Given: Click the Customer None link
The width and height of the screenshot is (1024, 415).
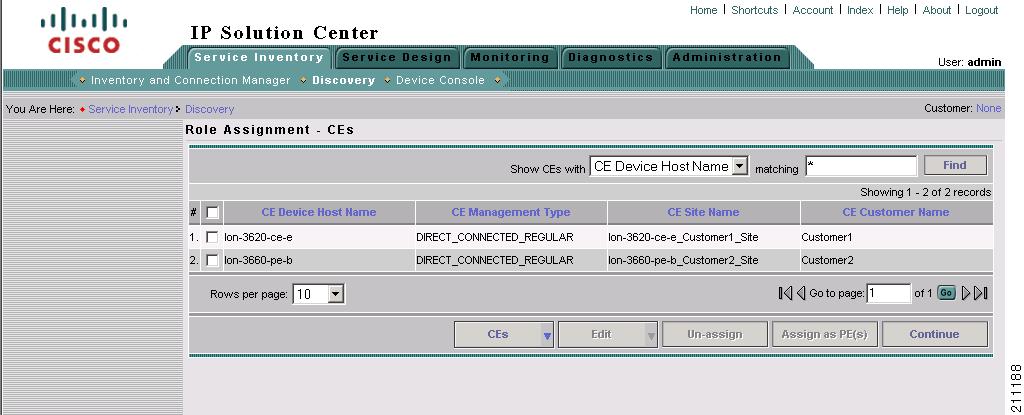Looking at the screenshot, I should [988, 108].
